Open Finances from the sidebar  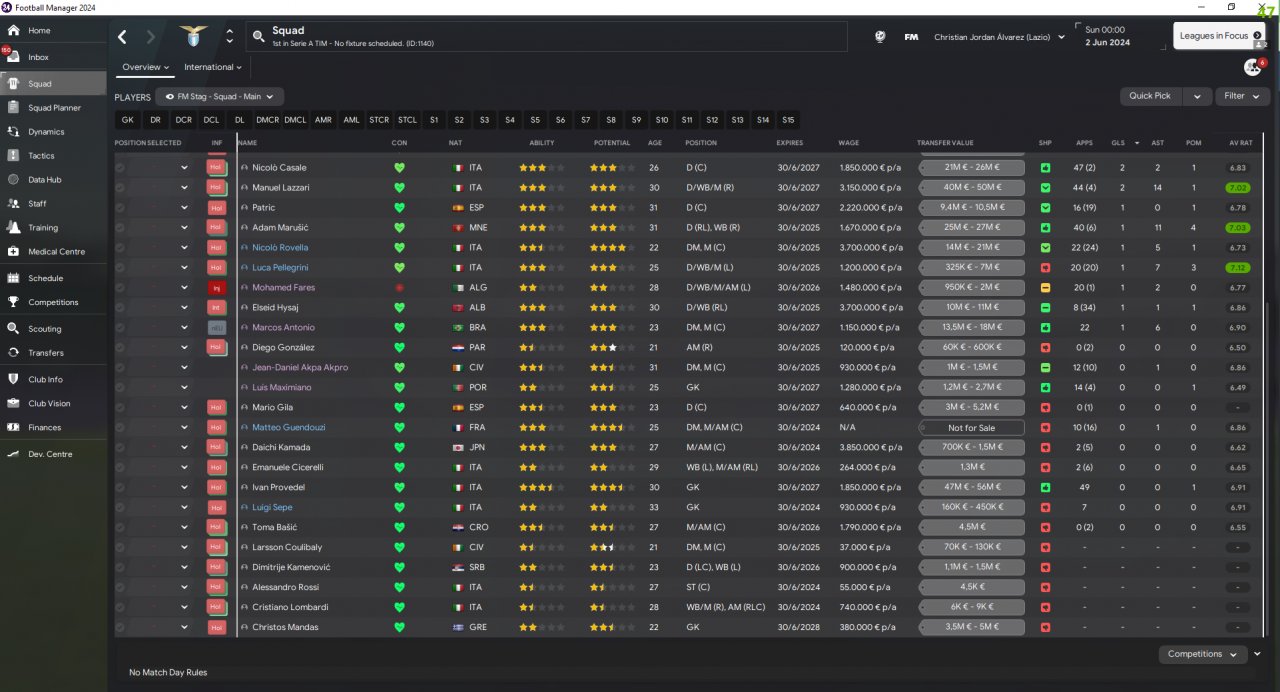click(x=13, y=427)
